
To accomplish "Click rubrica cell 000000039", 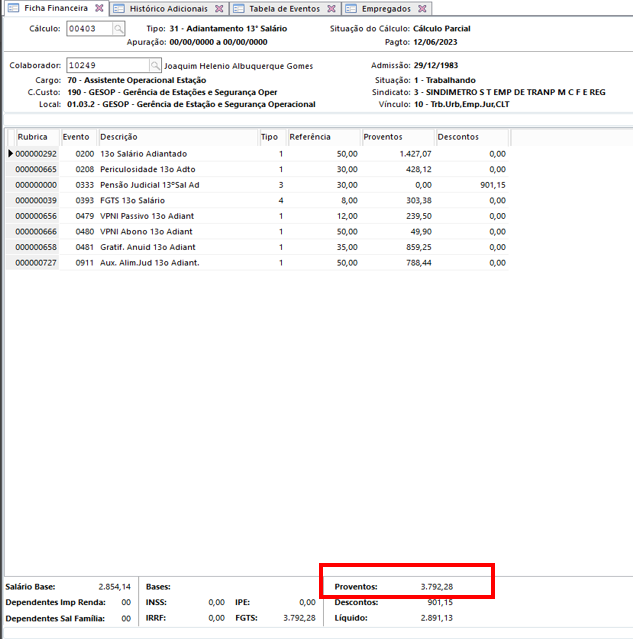I will (x=36, y=201).
